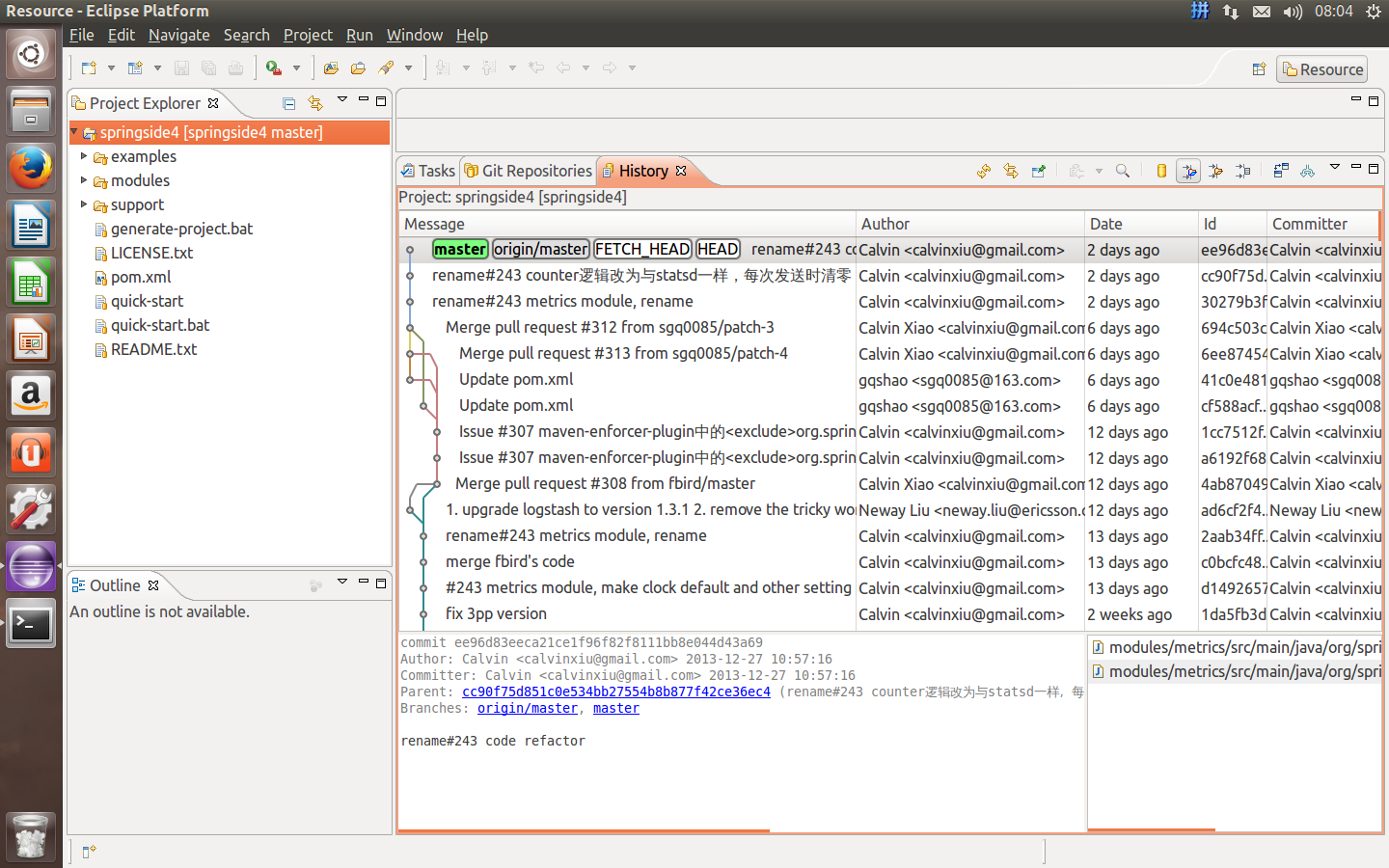Screen dimensions: 1389x868
Task: Click the parent commit cc90f75d hash link
Action: coord(615,692)
